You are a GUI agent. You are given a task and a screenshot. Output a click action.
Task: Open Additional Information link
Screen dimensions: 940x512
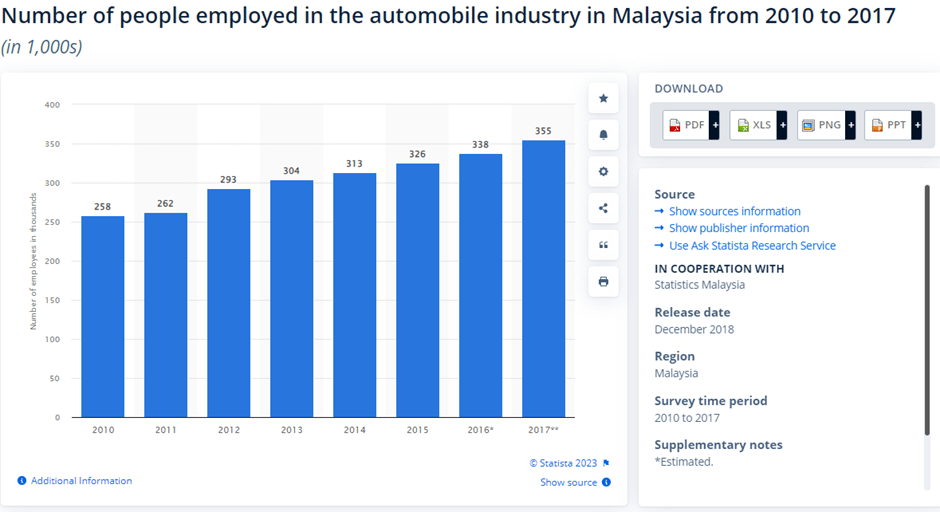tap(81, 481)
